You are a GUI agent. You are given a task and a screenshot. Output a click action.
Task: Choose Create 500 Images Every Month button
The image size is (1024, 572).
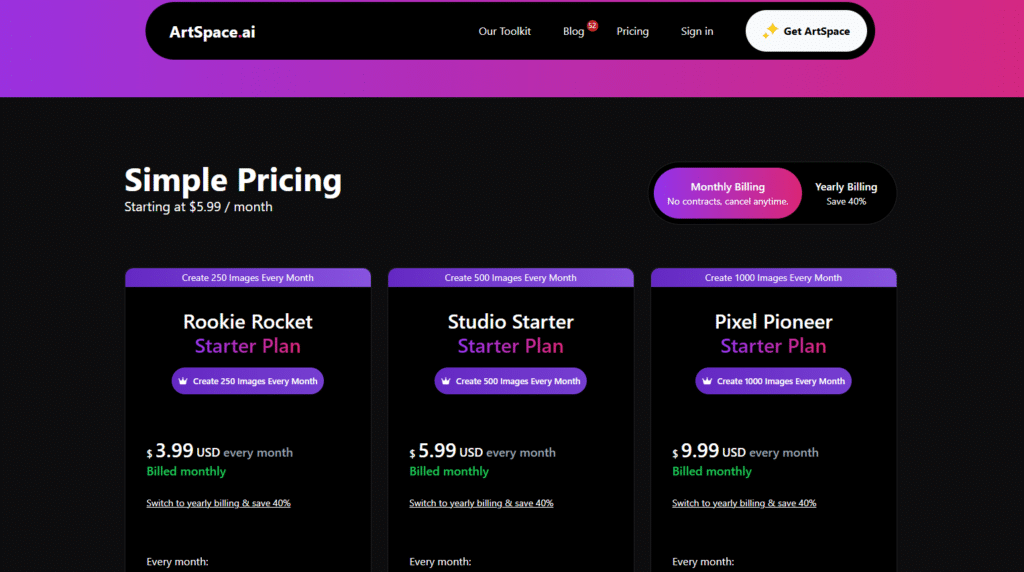(511, 381)
